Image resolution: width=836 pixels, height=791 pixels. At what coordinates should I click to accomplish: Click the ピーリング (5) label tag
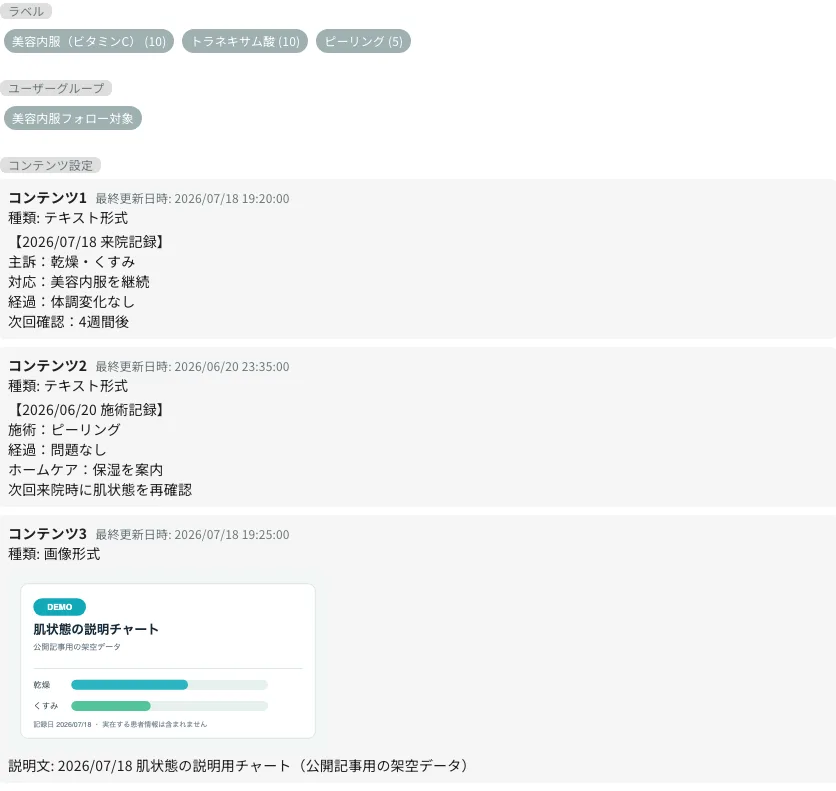363,41
